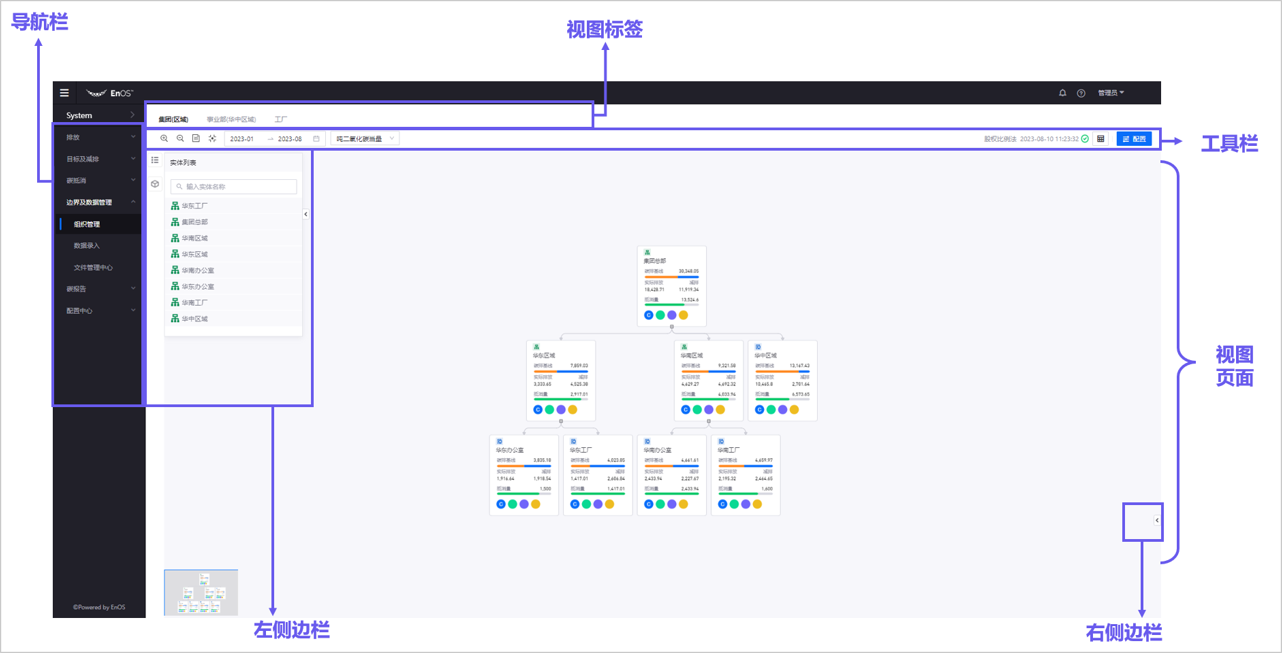Click the page icon after zoom-out
1282x653 pixels.
pyautogui.click(x=196, y=139)
